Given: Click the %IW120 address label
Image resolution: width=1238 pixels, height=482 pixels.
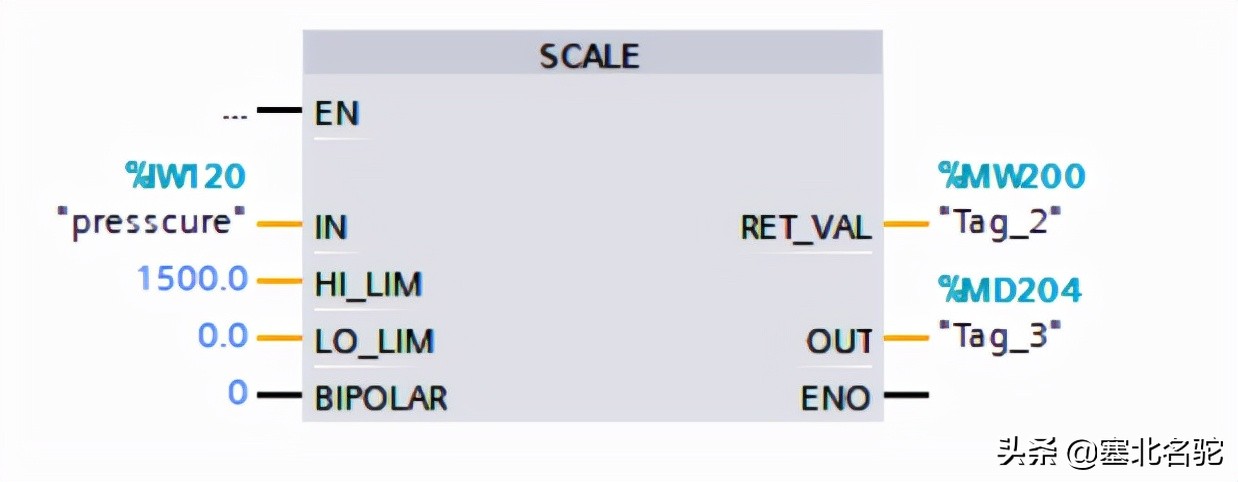Looking at the screenshot, I should tap(185, 176).
